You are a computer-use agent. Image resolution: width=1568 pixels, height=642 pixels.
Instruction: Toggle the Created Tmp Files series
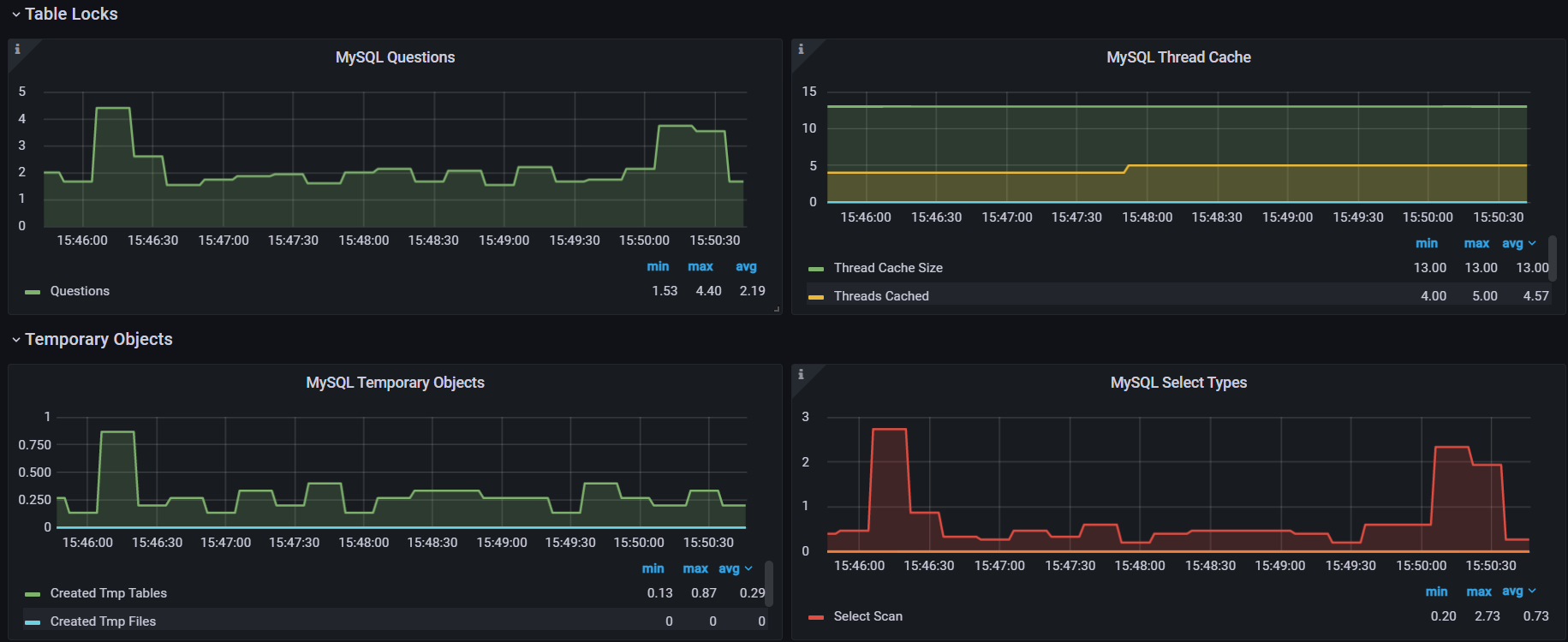coord(103,621)
